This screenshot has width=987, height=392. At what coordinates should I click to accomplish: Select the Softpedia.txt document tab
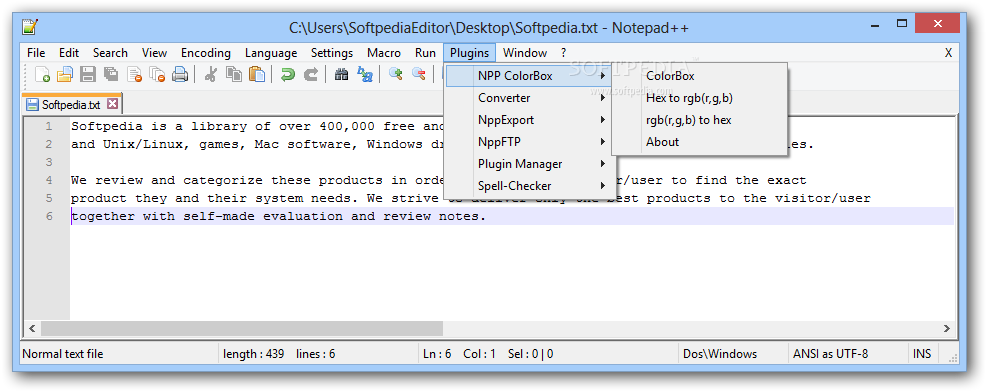tap(72, 104)
